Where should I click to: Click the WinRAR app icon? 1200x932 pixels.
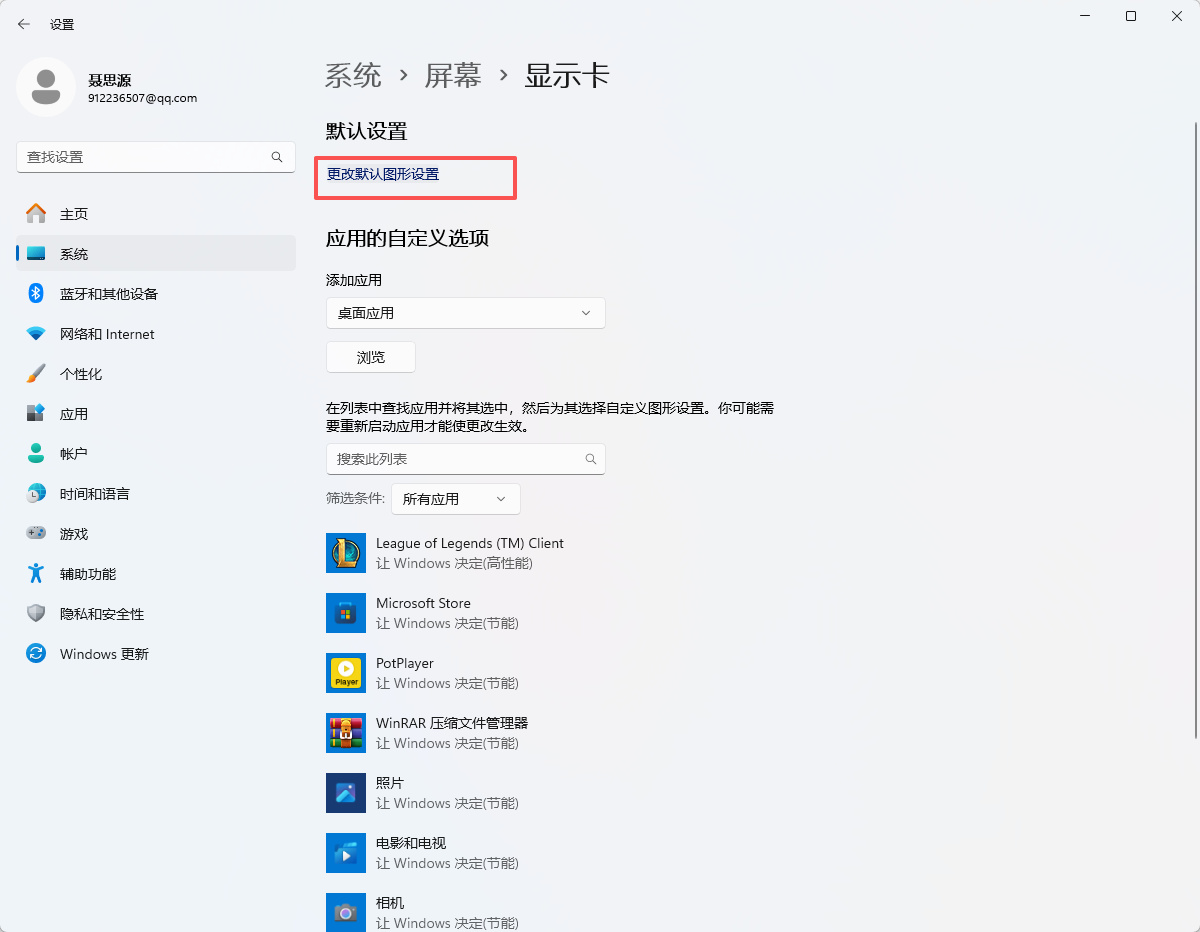tap(346, 733)
